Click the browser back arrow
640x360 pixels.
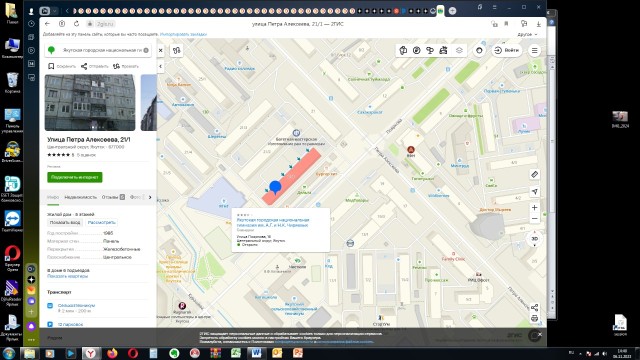[47, 24]
